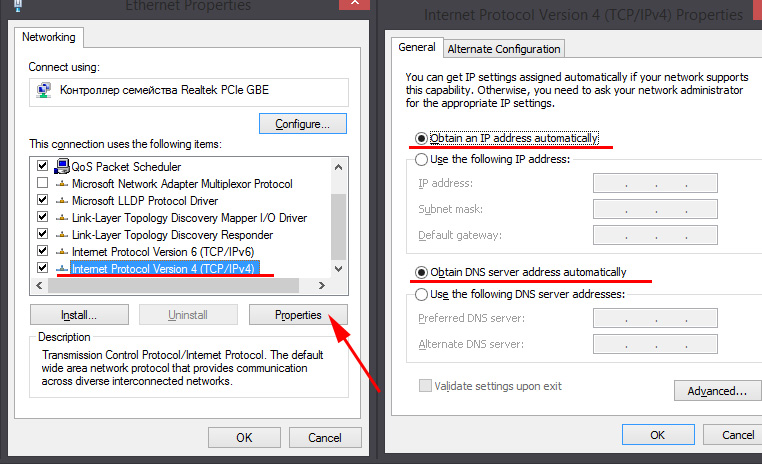The width and height of the screenshot is (762, 464).
Task: Click the items list scroll right arrow
Action: (322, 286)
